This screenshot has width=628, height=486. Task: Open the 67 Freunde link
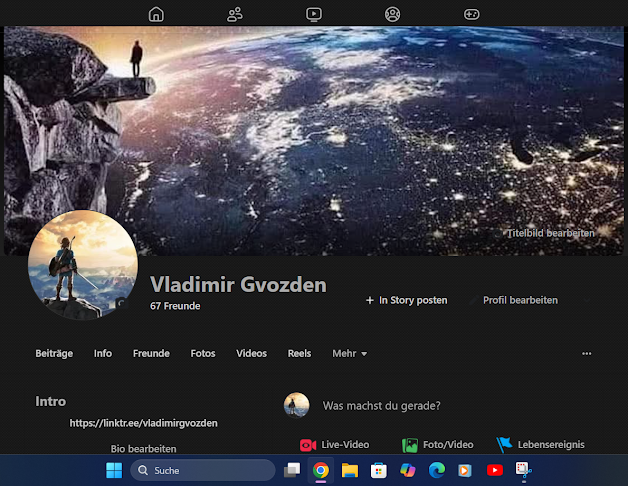pos(175,306)
